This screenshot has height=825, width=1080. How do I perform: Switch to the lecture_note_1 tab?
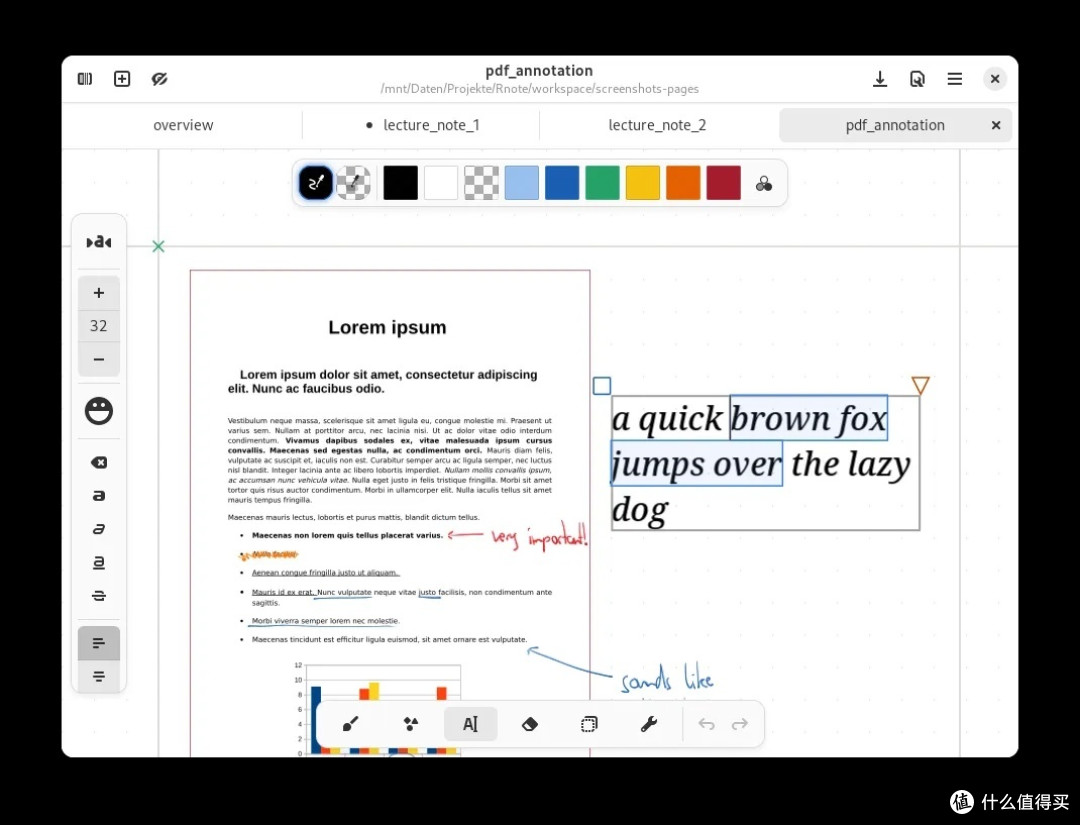pyautogui.click(x=422, y=125)
